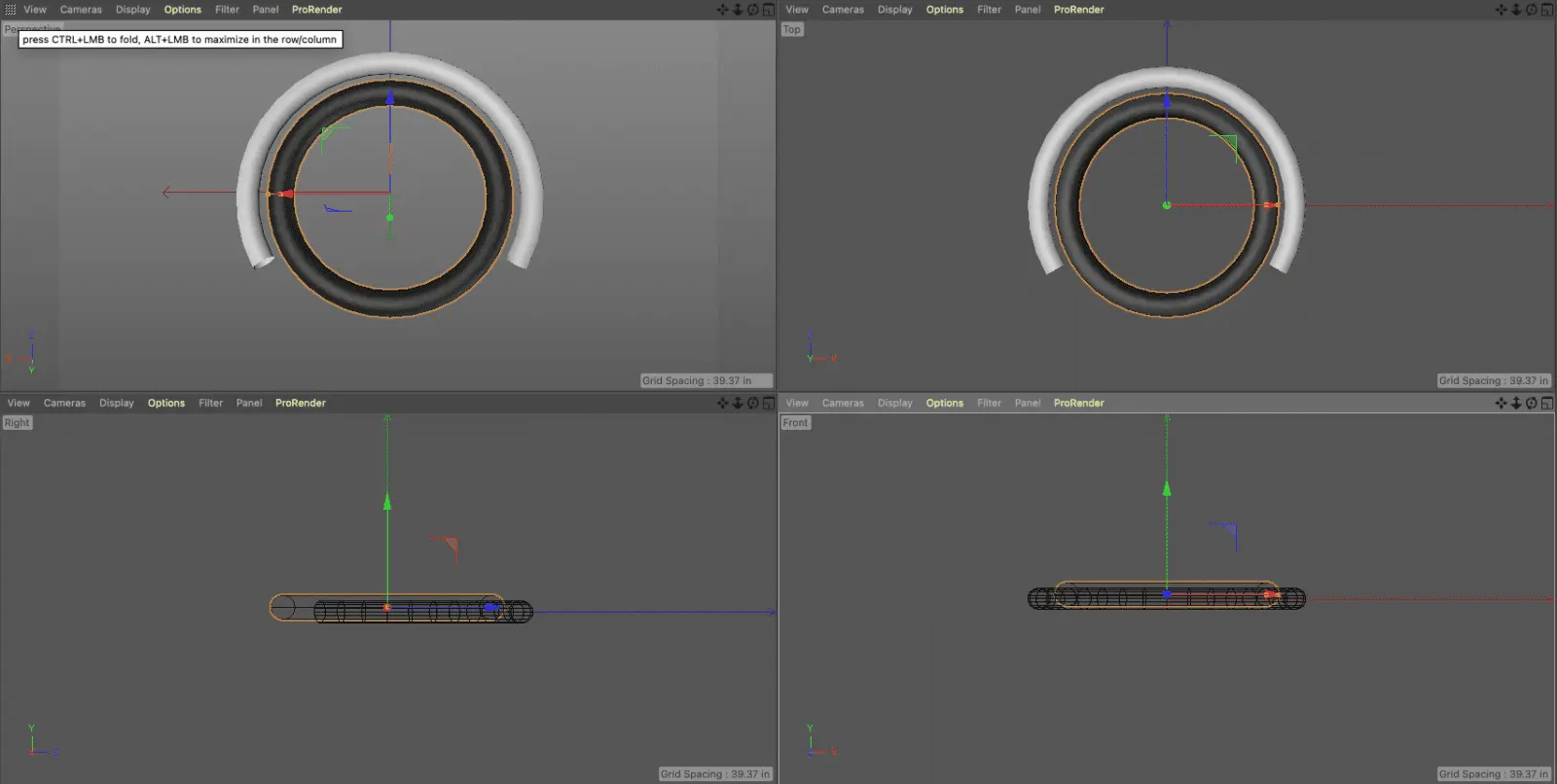
Task: Click the Top viewport name label
Action: 792,30
